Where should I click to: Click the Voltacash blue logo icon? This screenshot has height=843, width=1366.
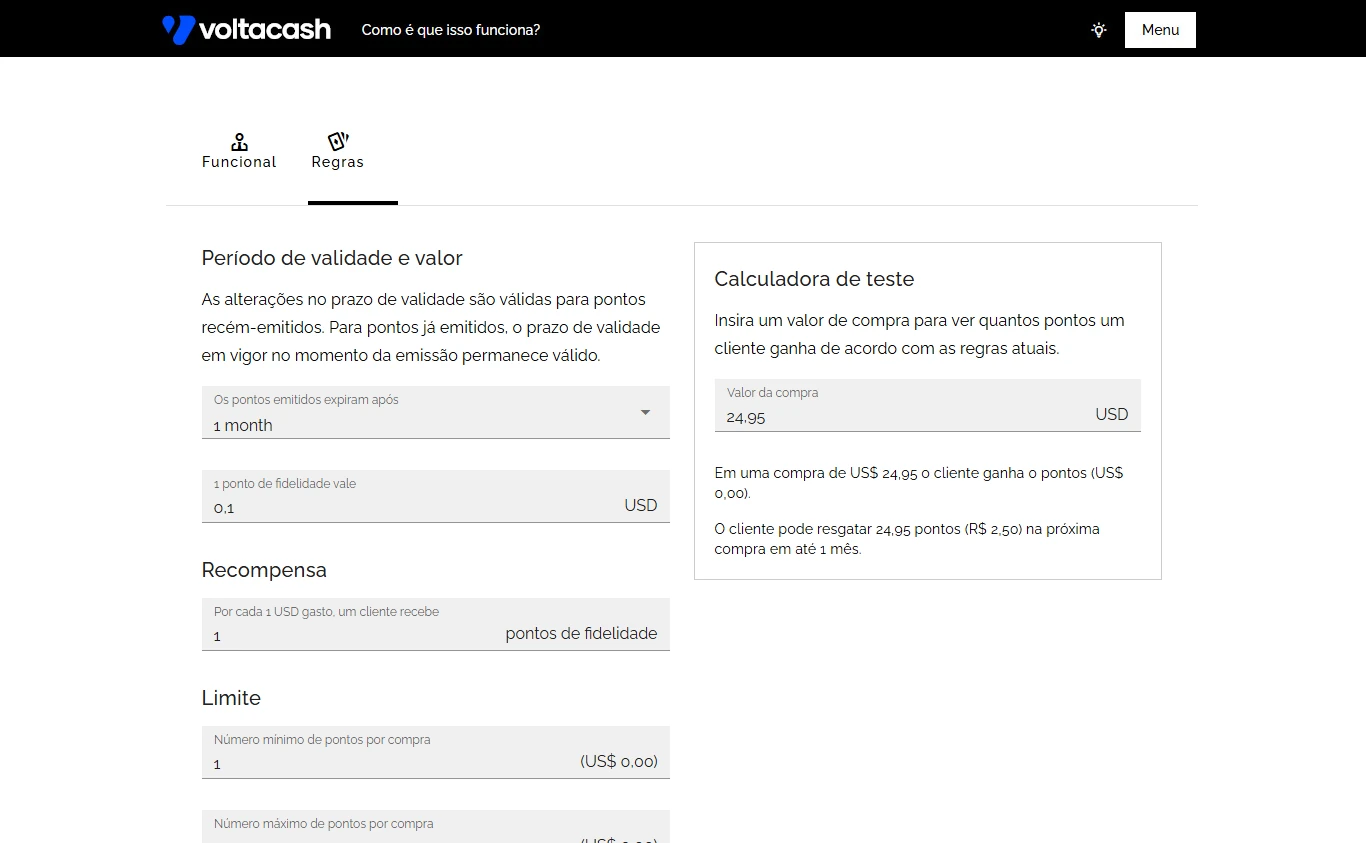[178, 30]
